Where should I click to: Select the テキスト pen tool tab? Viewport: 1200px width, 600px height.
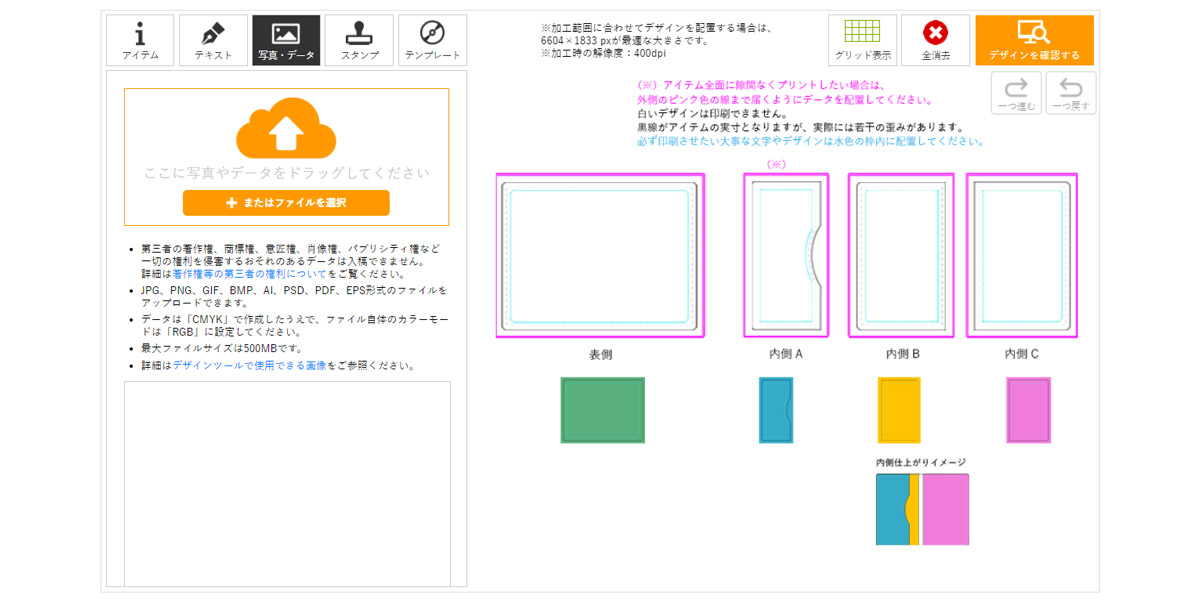[213, 40]
